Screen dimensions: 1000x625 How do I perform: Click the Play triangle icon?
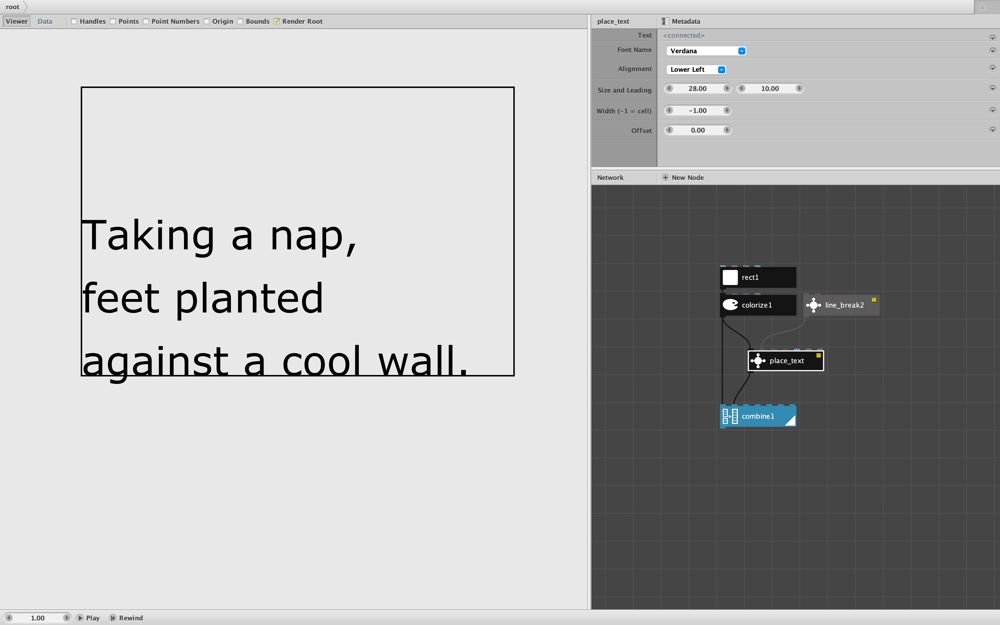(80, 617)
